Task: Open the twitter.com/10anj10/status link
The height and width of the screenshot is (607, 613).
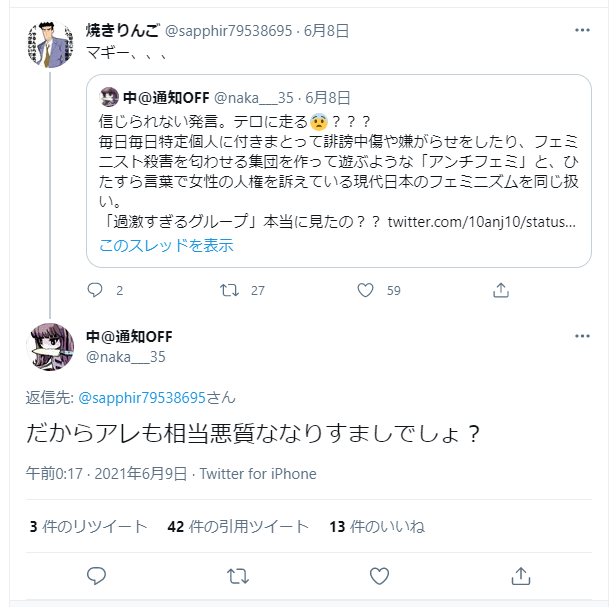Action: click(x=481, y=222)
